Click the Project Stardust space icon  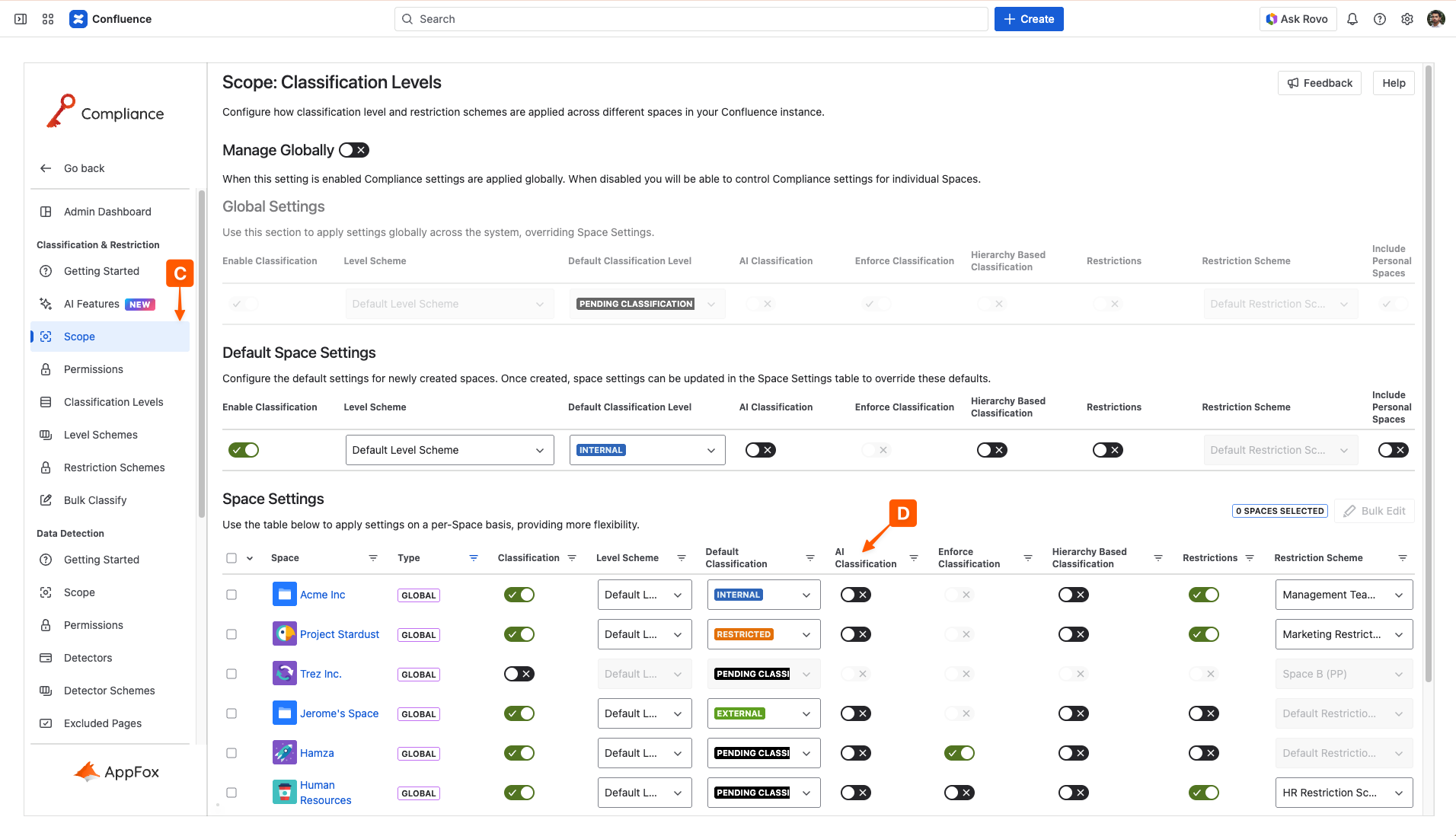click(284, 634)
